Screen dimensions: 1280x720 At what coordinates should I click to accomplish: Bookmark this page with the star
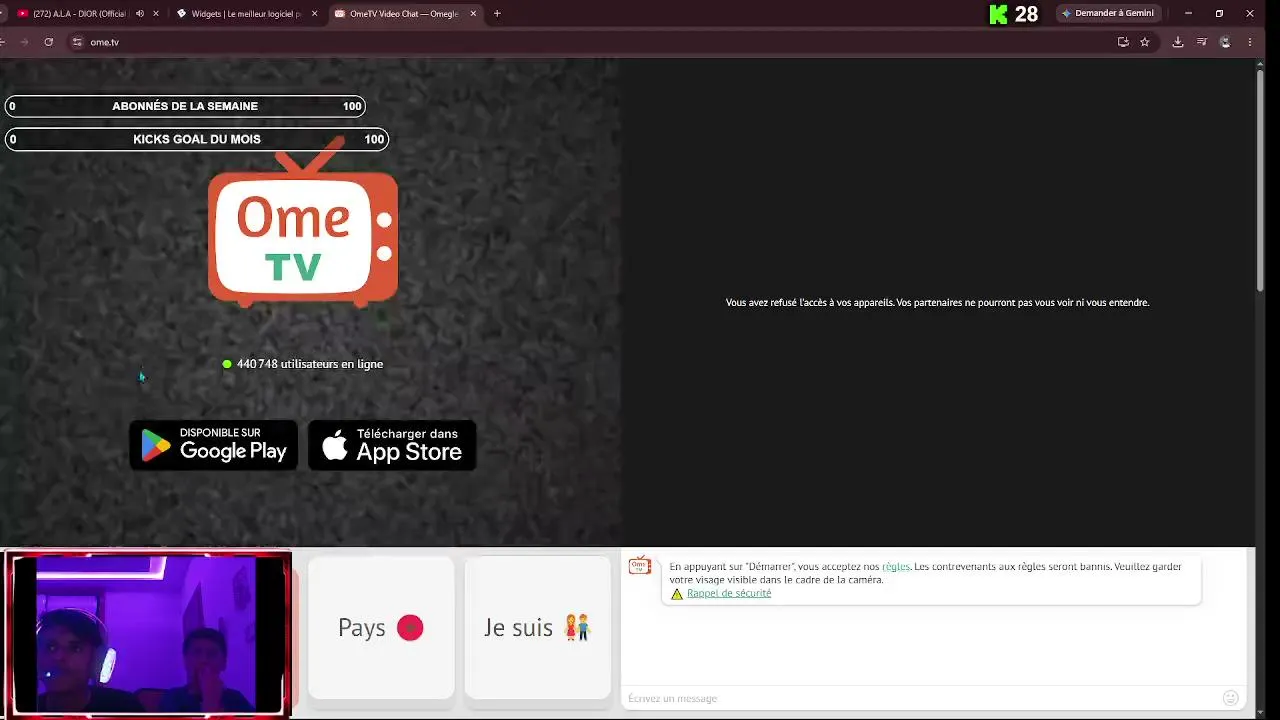1145,42
